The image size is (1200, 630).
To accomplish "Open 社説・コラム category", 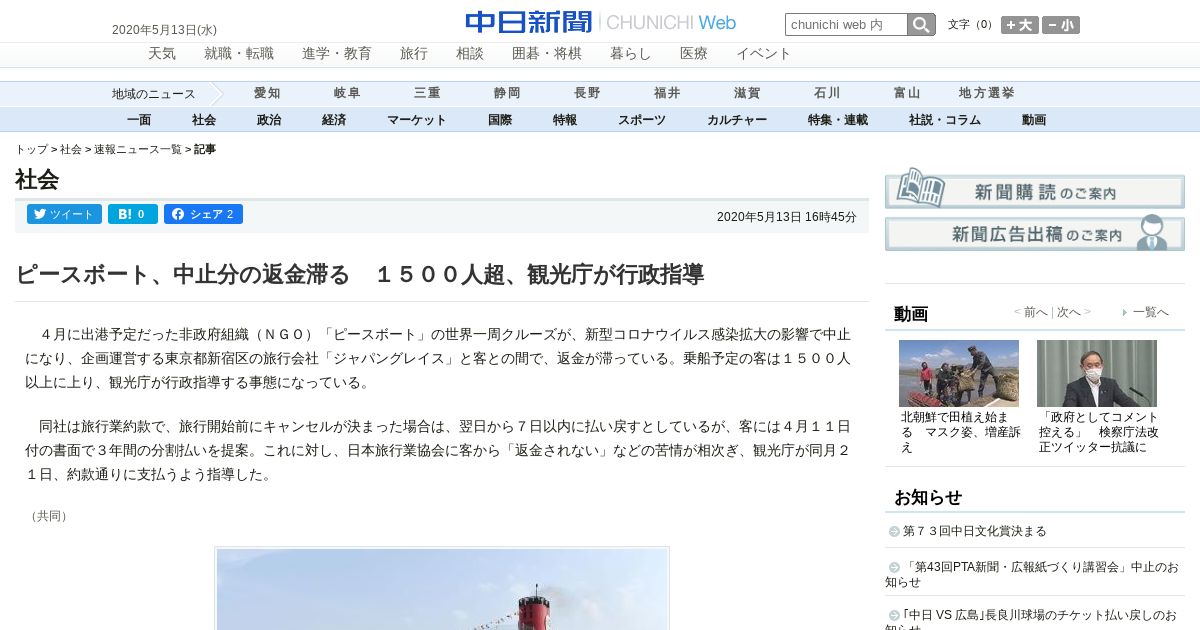I will pos(945,120).
